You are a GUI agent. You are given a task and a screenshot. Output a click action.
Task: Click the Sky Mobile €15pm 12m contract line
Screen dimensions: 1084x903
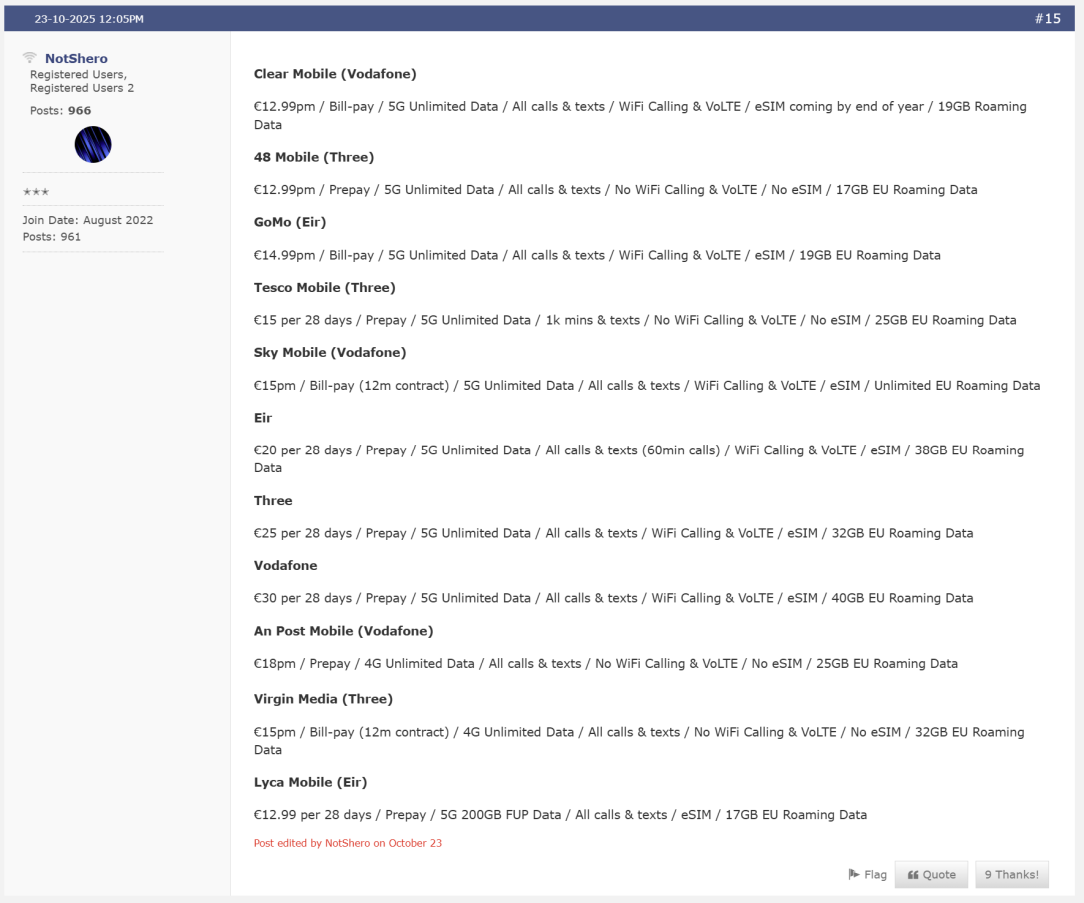click(x=647, y=386)
